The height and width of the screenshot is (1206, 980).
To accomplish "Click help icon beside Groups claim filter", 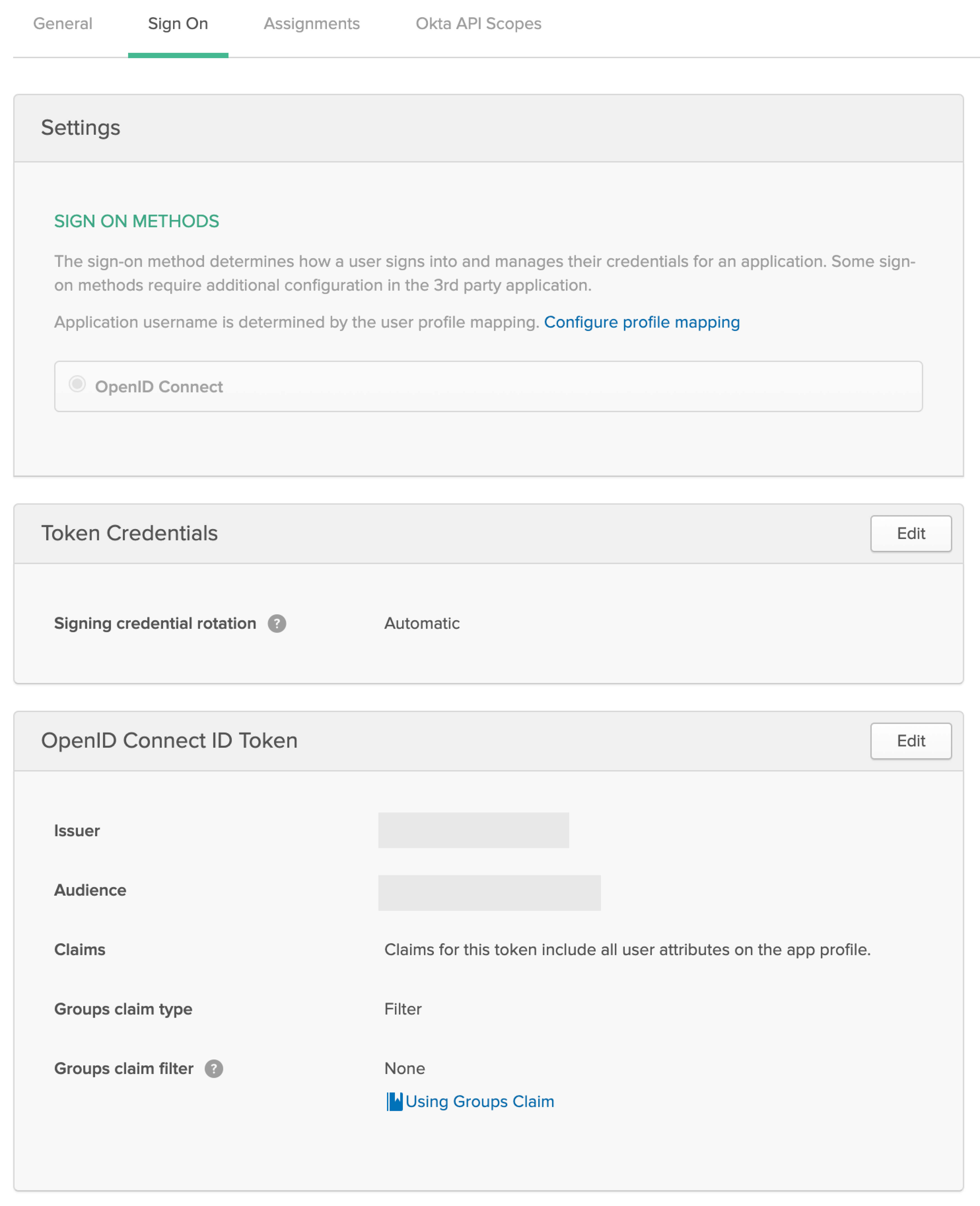I will click(214, 1068).
